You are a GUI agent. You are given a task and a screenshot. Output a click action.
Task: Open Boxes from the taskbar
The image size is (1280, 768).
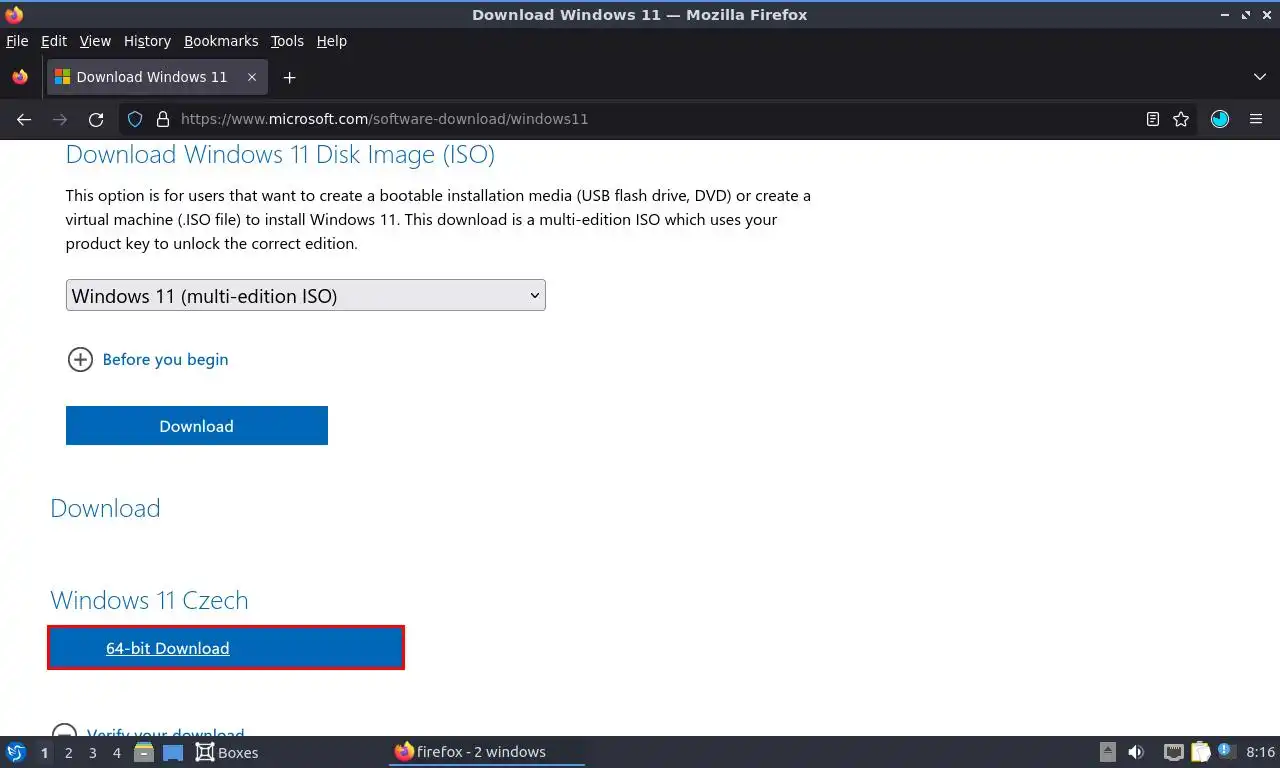tap(227, 752)
